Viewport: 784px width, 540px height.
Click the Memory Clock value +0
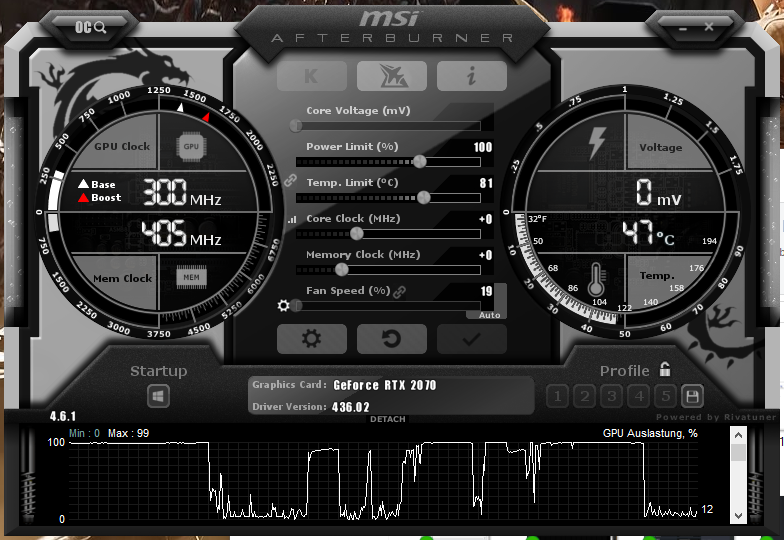[485, 255]
